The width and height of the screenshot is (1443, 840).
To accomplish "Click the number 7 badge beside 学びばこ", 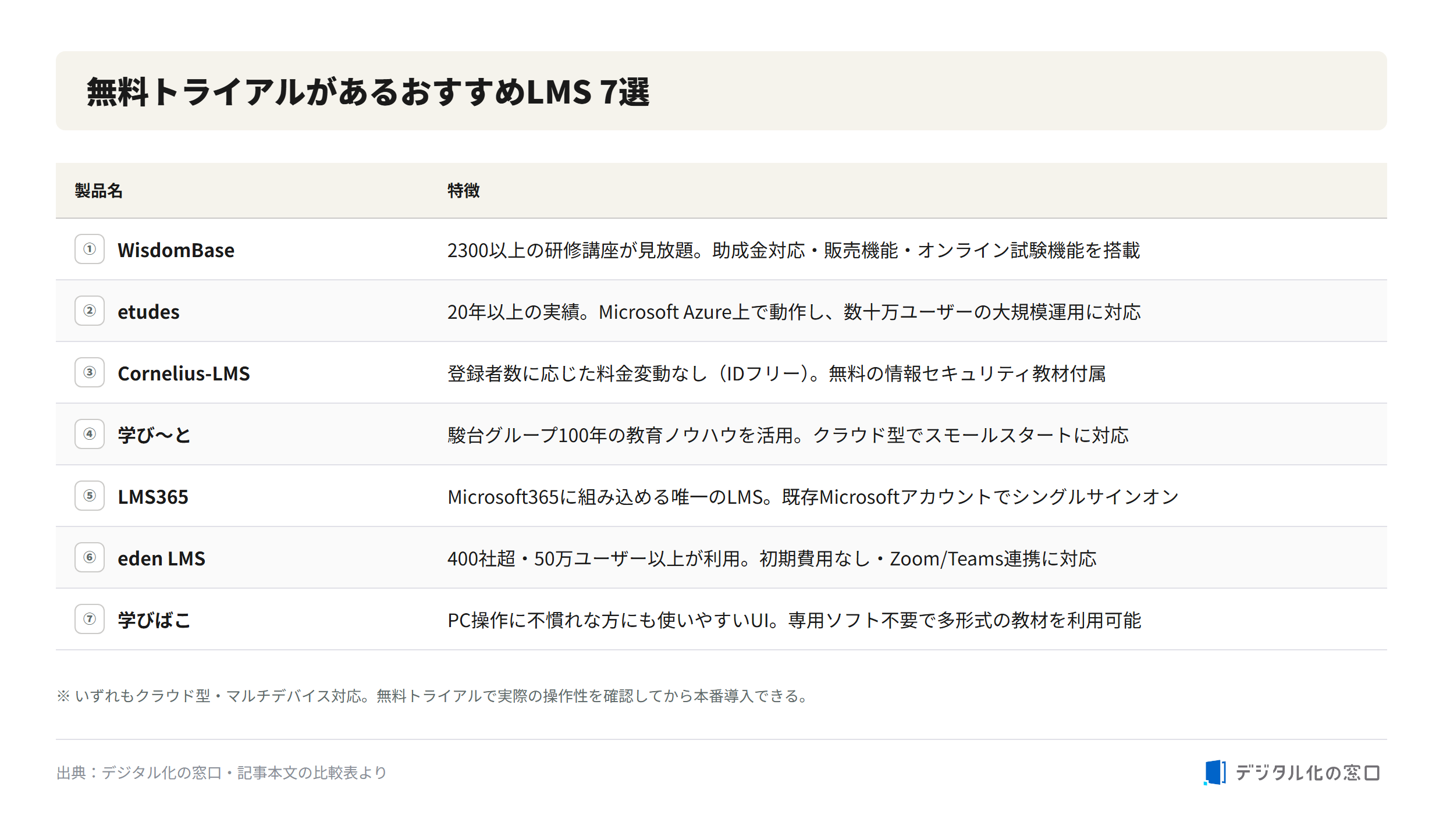I will pyautogui.click(x=90, y=619).
